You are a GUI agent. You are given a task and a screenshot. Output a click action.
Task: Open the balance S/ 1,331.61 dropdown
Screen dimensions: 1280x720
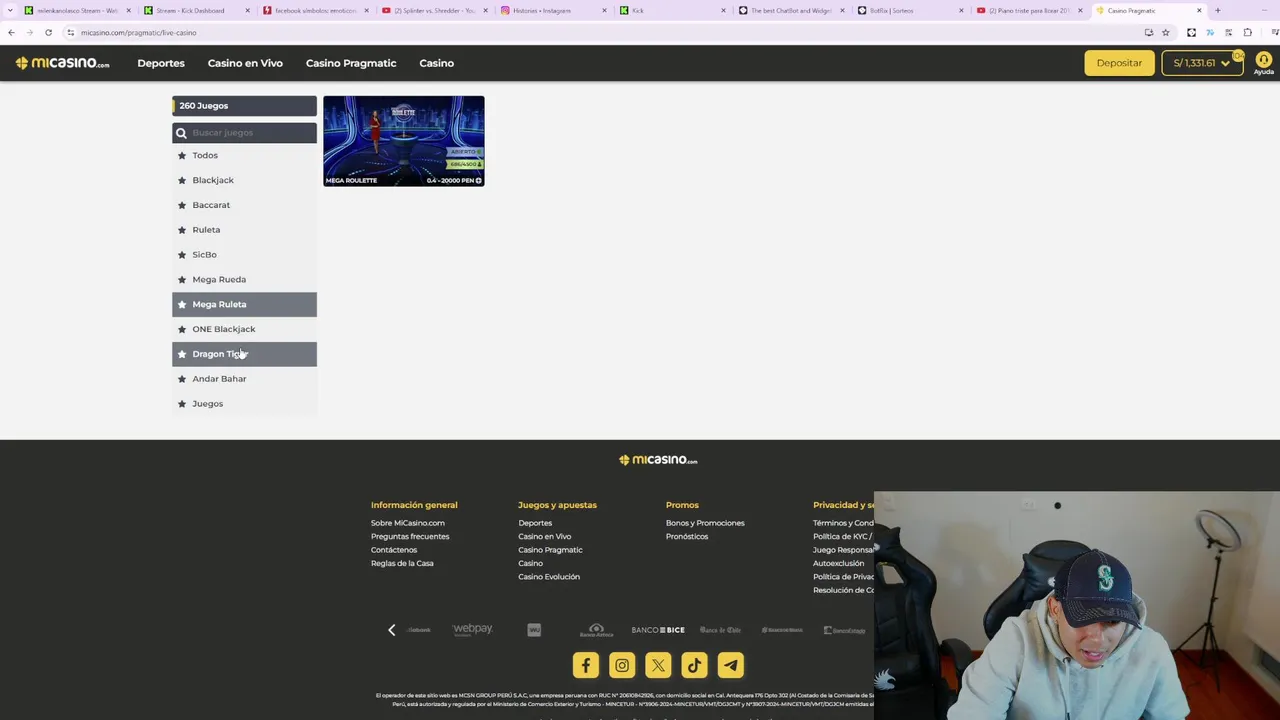[1202, 63]
